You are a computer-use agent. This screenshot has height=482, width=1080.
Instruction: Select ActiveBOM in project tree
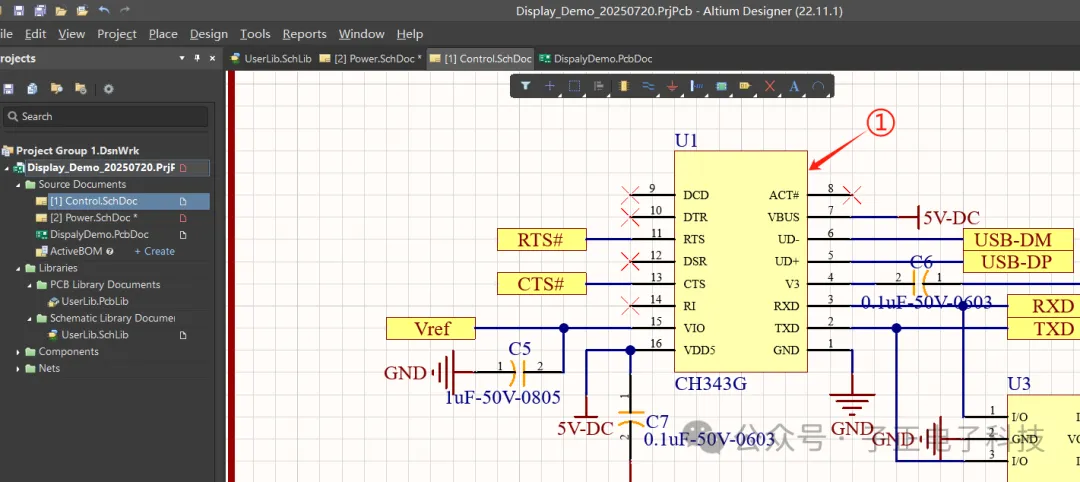[x=76, y=251]
